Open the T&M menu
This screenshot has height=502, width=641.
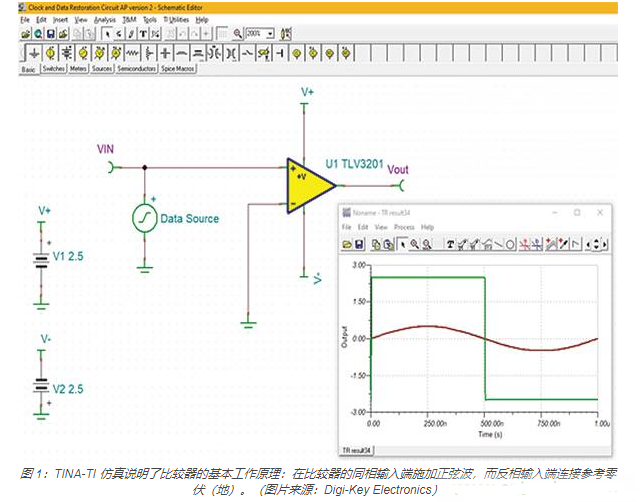click(x=129, y=20)
